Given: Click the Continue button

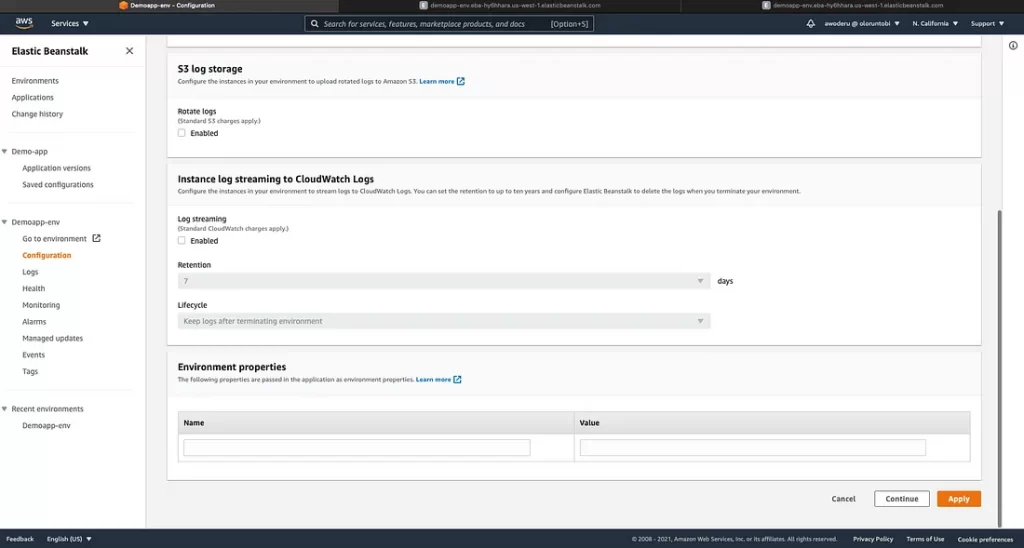Looking at the screenshot, I should click(901, 499).
